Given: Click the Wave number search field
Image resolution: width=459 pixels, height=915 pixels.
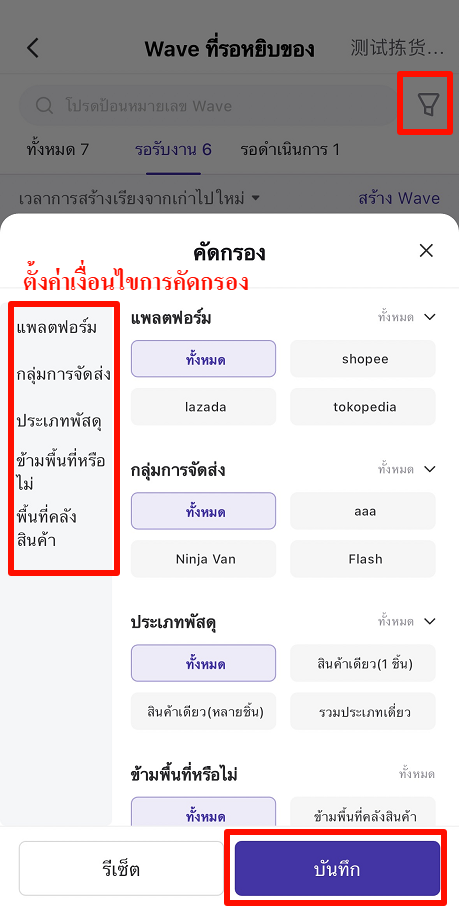Looking at the screenshot, I should tap(209, 106).
